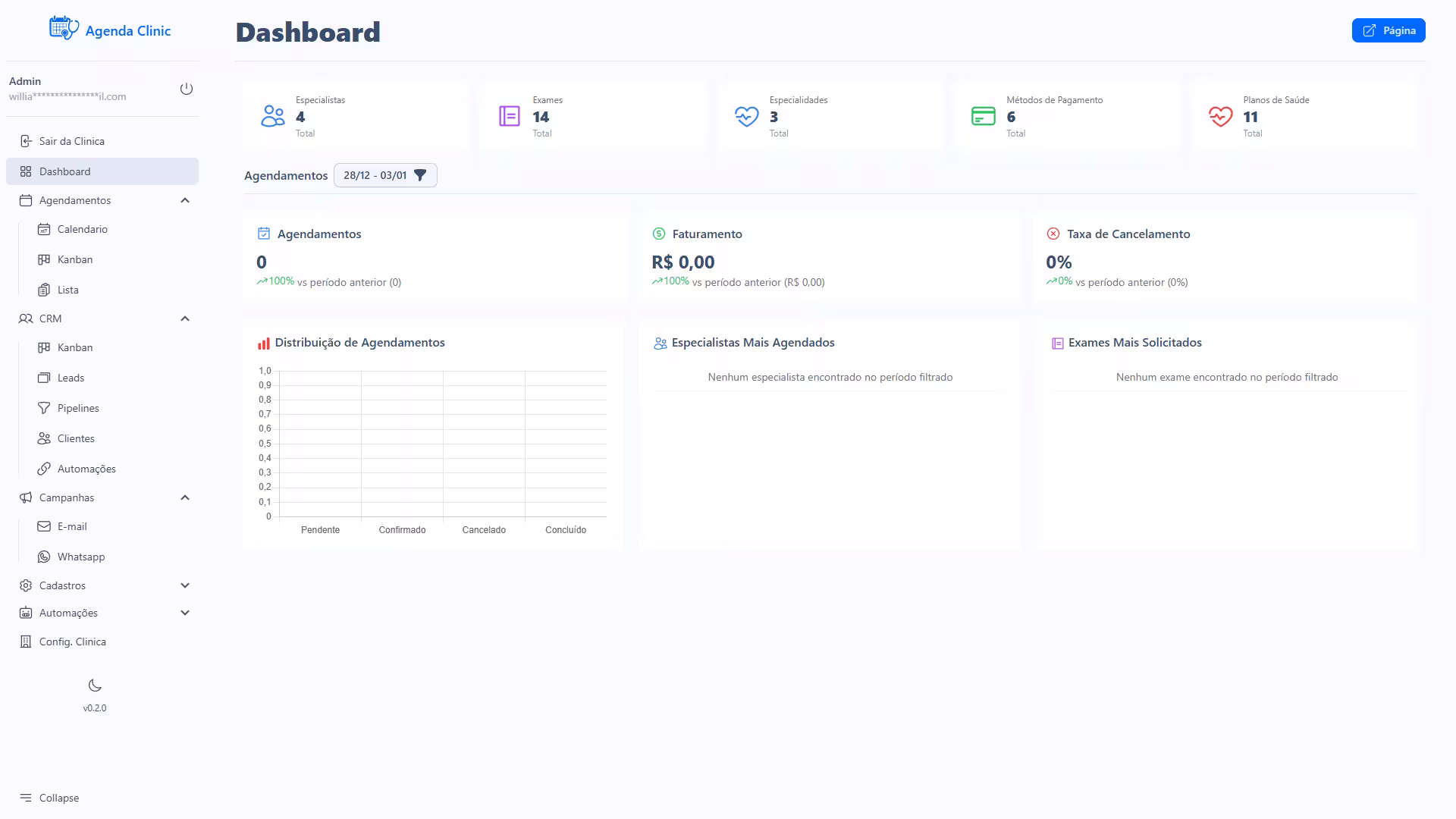Collapse the Agendamentos sidebar section chevron
This screenshot has width=1456, height=819.
(185, 200)
